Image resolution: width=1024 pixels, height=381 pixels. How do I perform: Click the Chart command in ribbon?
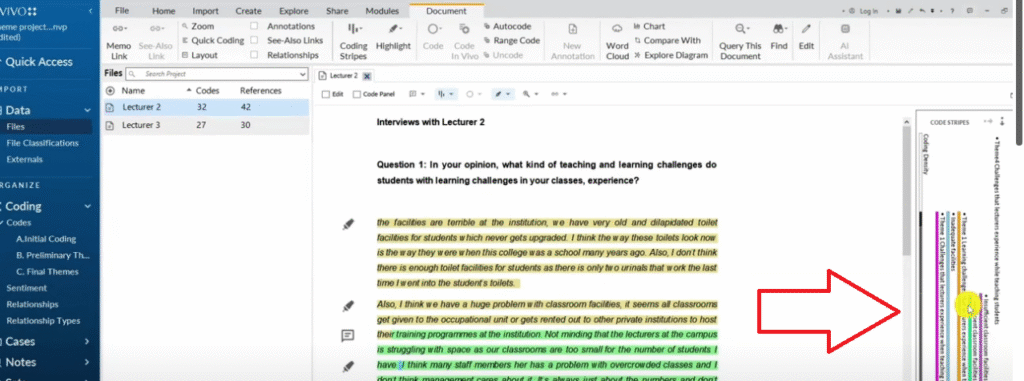coord(649,27)
